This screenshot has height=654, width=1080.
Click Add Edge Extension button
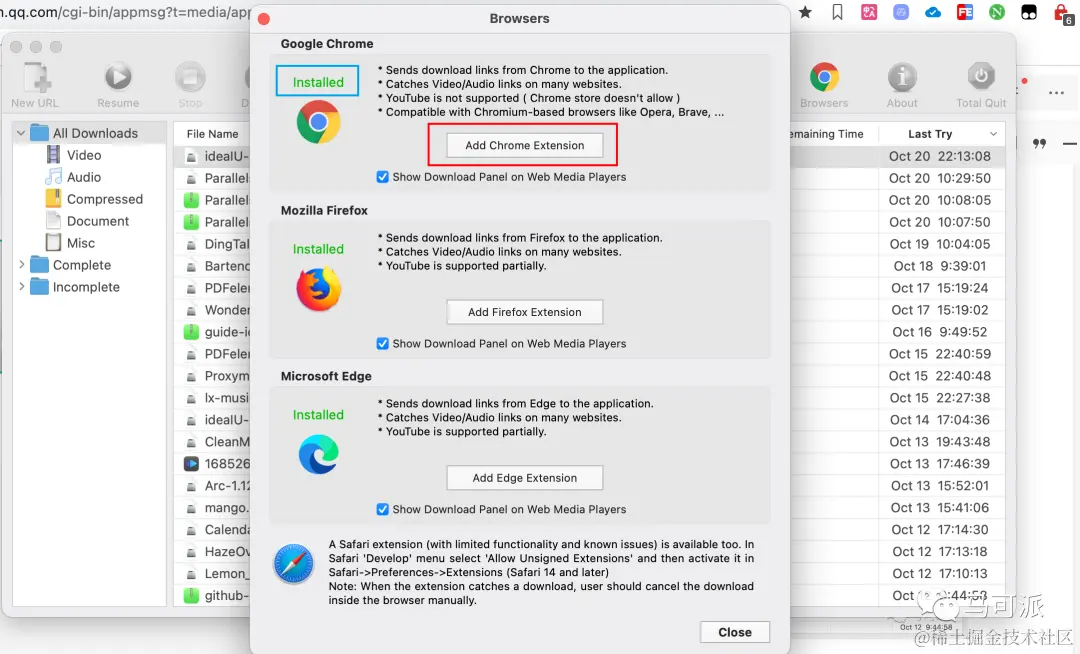525,478
